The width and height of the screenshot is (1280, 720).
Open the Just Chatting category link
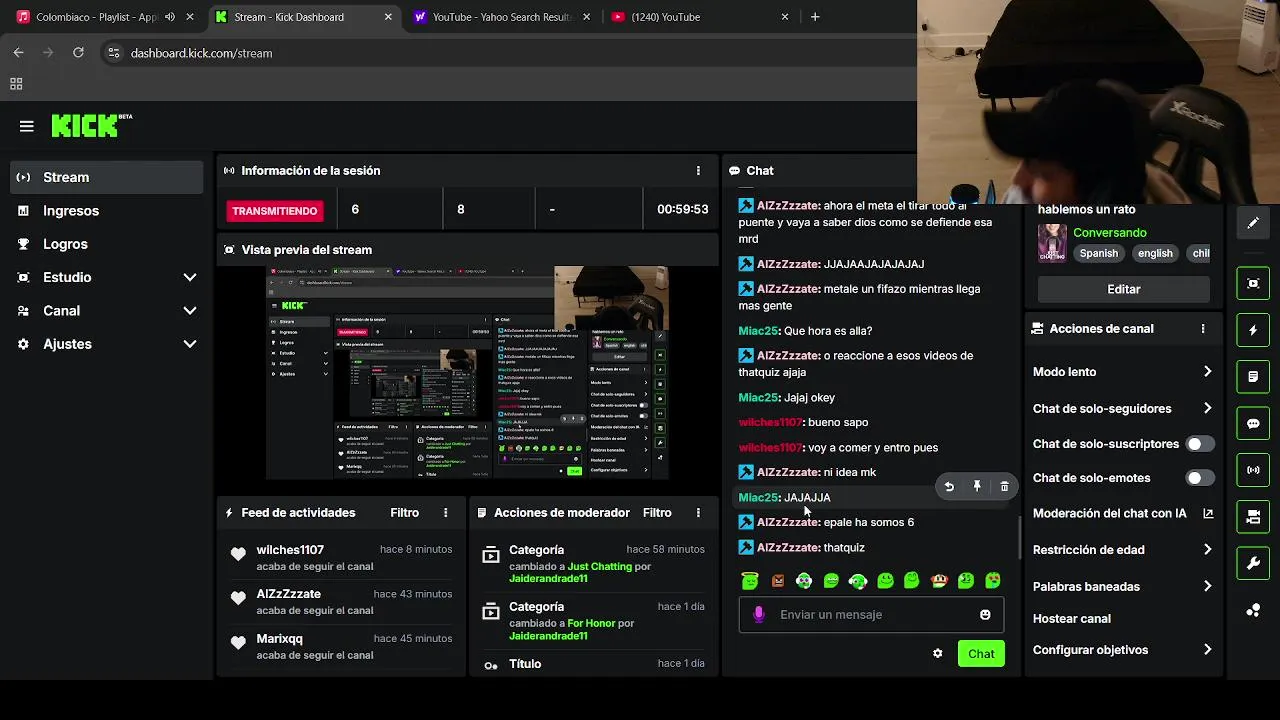(600, 566)
